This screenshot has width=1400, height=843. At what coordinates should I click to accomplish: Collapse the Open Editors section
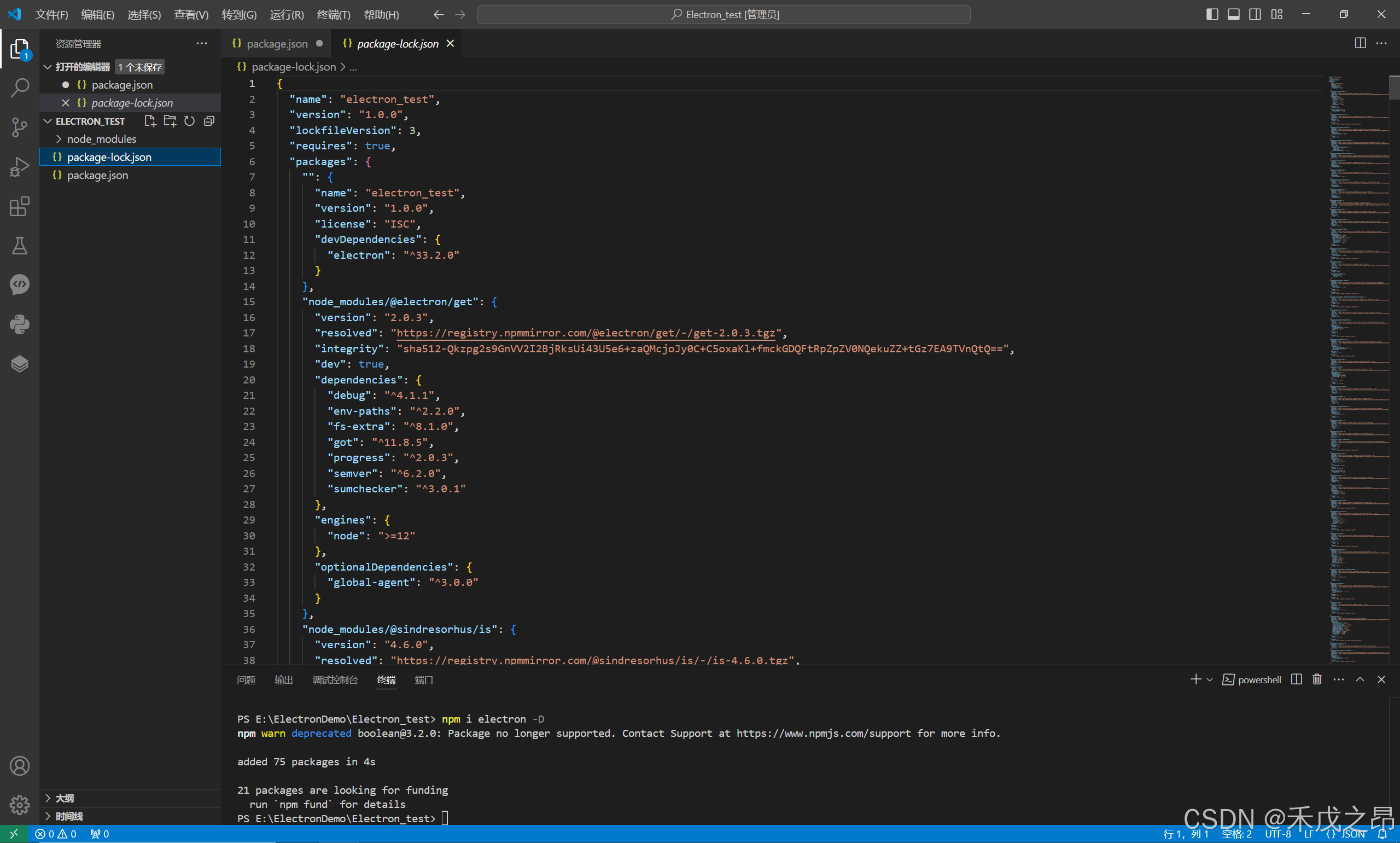tap(48, 67)
